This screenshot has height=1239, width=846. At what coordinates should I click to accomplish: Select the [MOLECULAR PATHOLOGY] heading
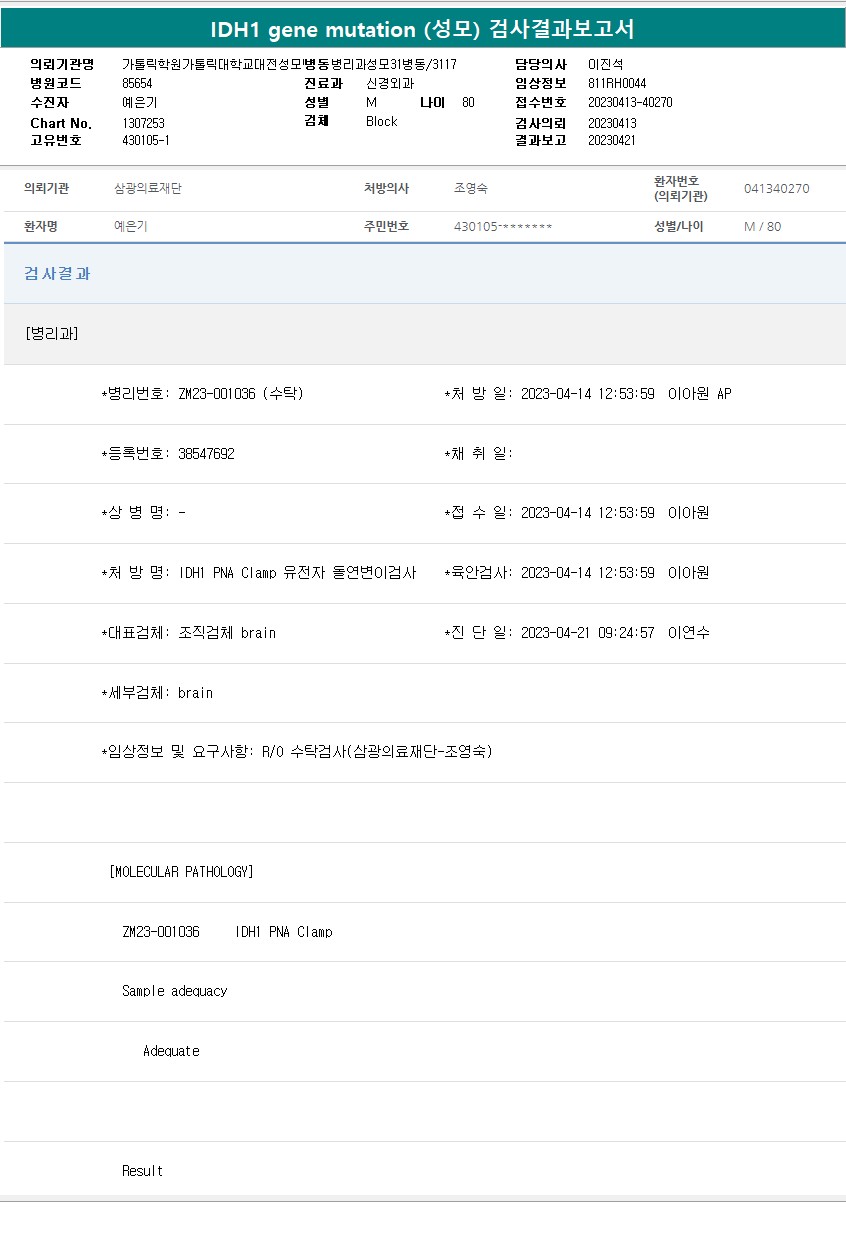[181, 872]
